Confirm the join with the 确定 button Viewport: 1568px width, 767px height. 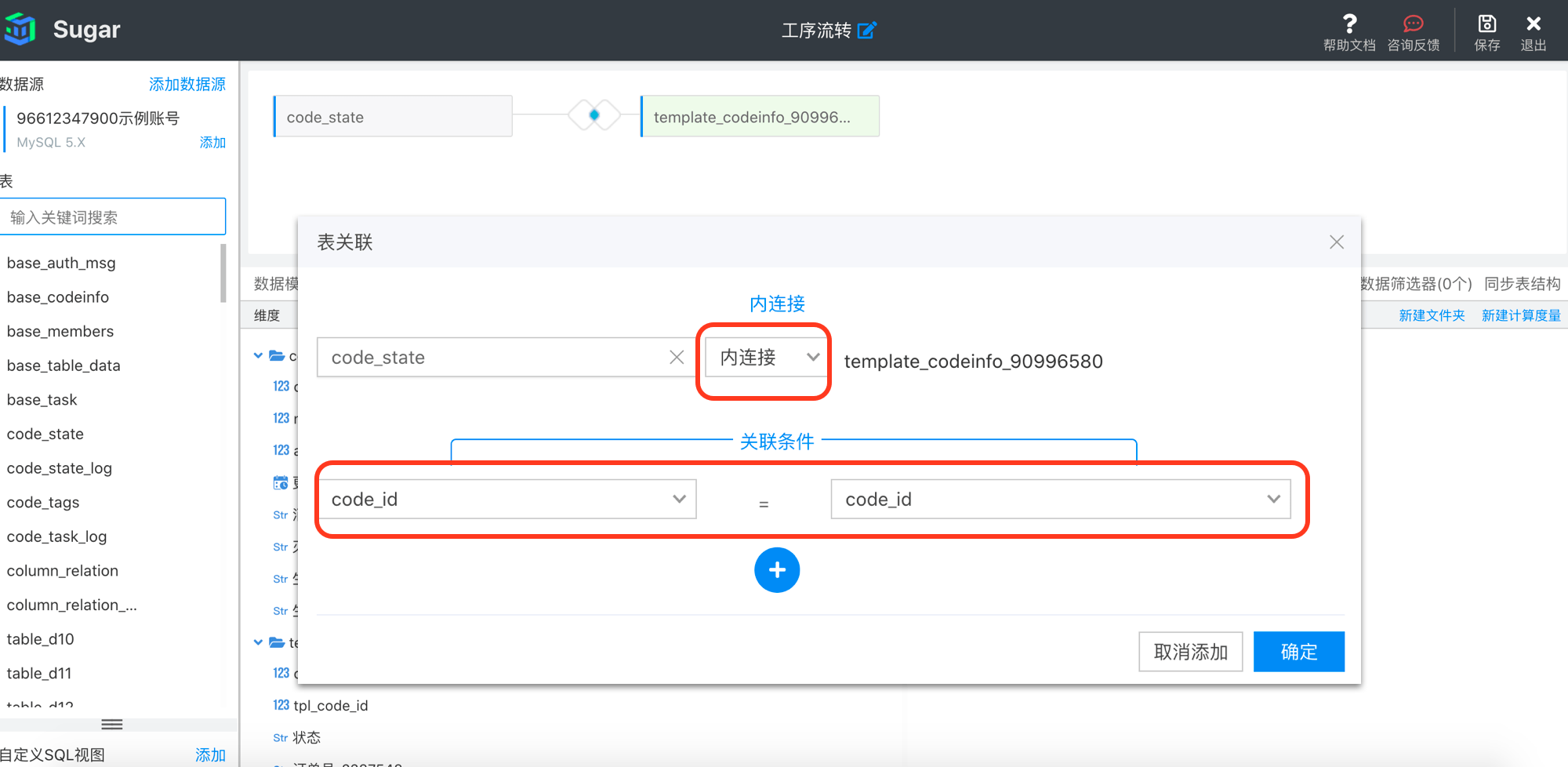tap(1298, 652)
